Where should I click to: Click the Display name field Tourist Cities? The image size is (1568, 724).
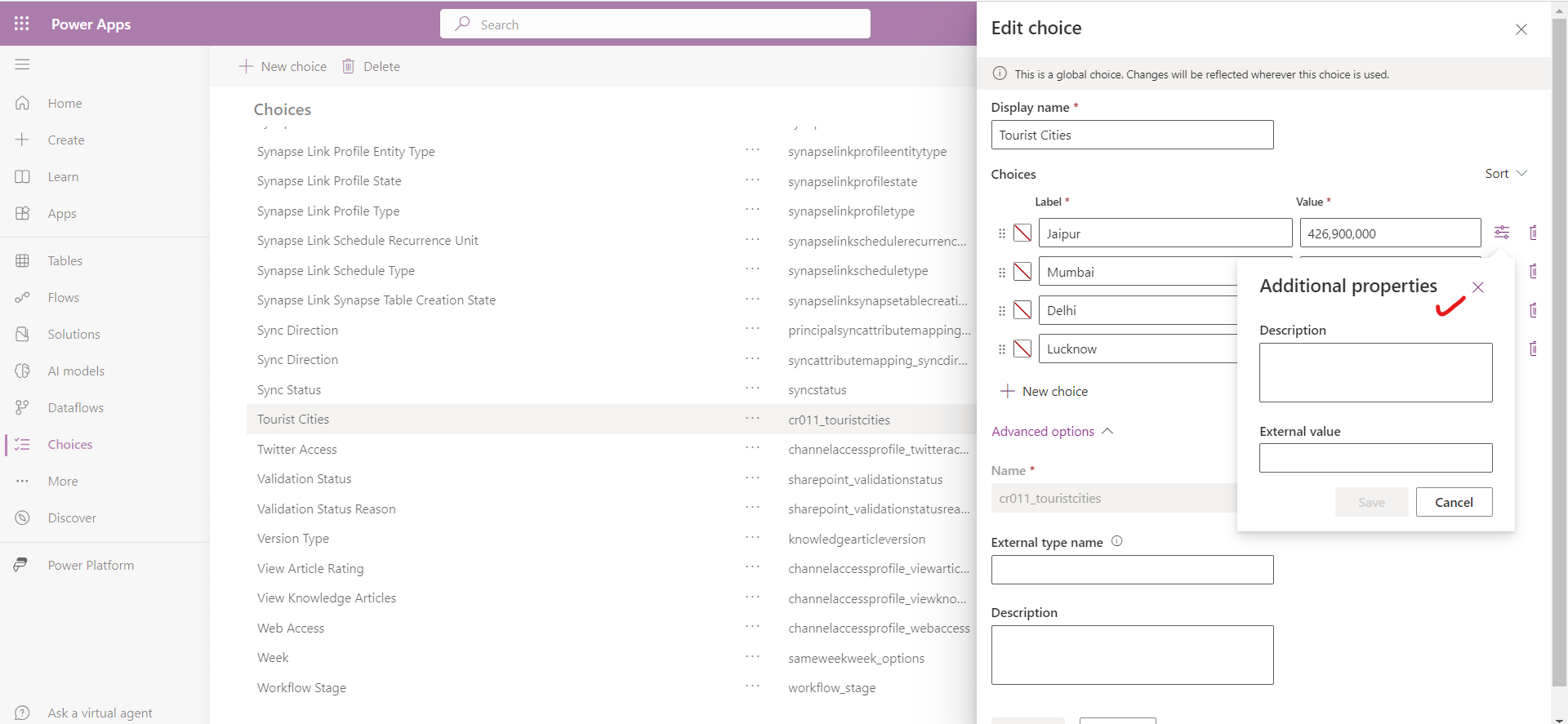1132,135
